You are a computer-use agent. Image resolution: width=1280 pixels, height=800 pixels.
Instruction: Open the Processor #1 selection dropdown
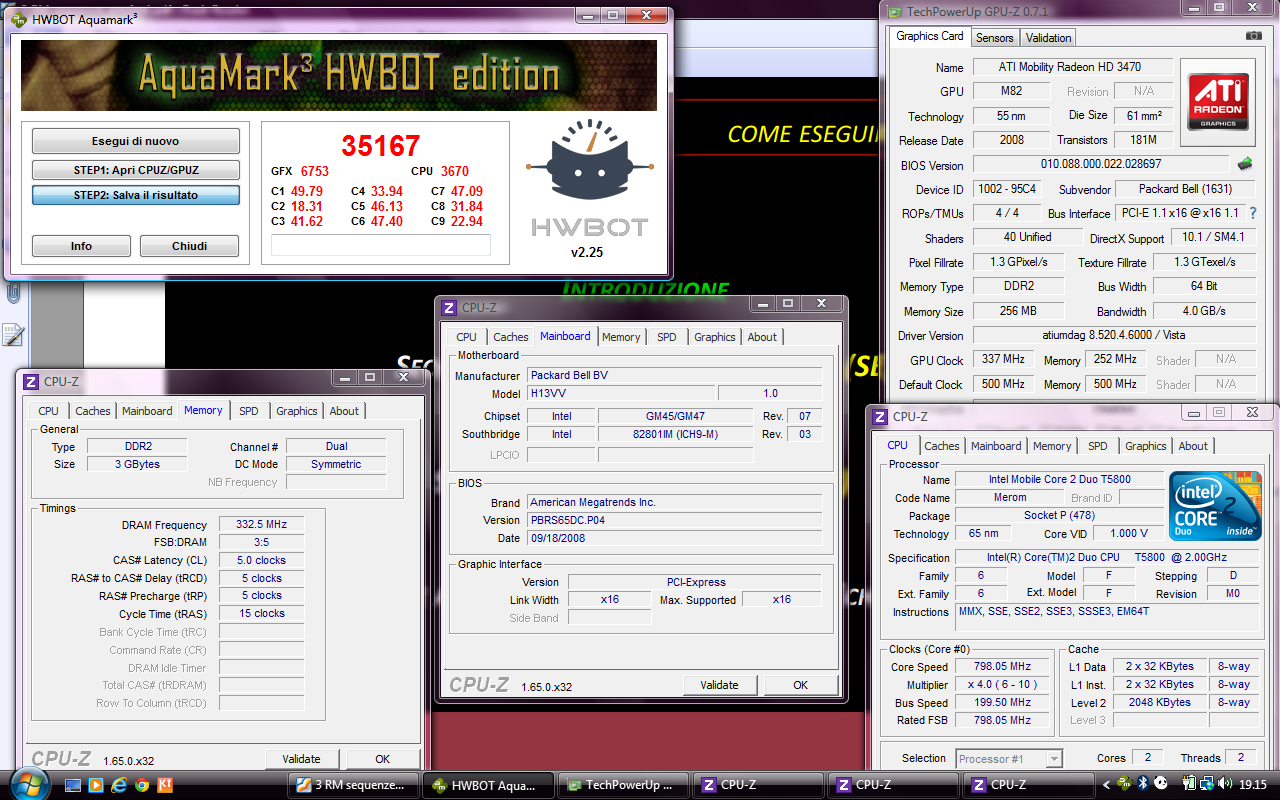[1008, 759]
